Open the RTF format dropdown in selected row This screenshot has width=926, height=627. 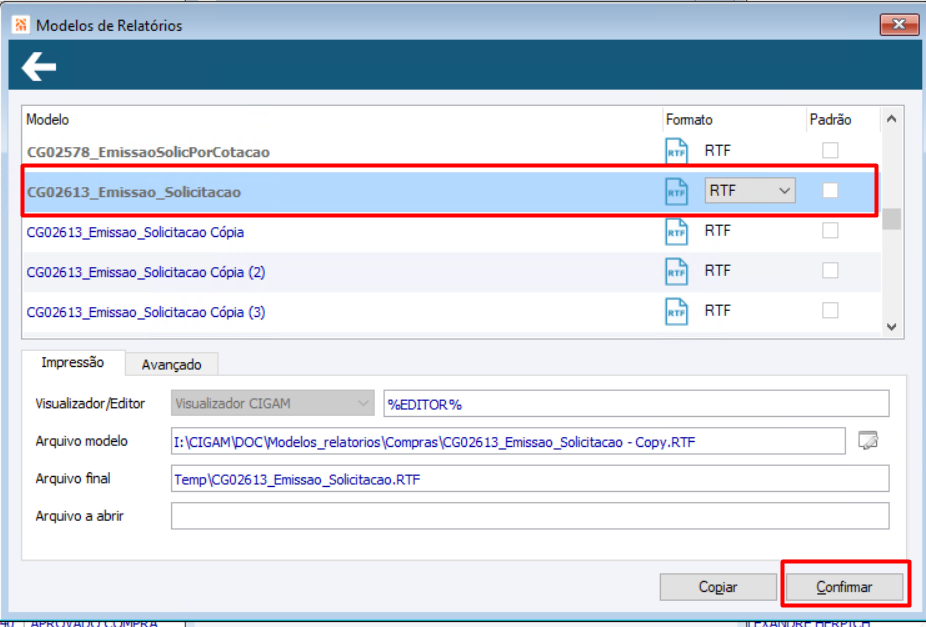pos(750,191)
